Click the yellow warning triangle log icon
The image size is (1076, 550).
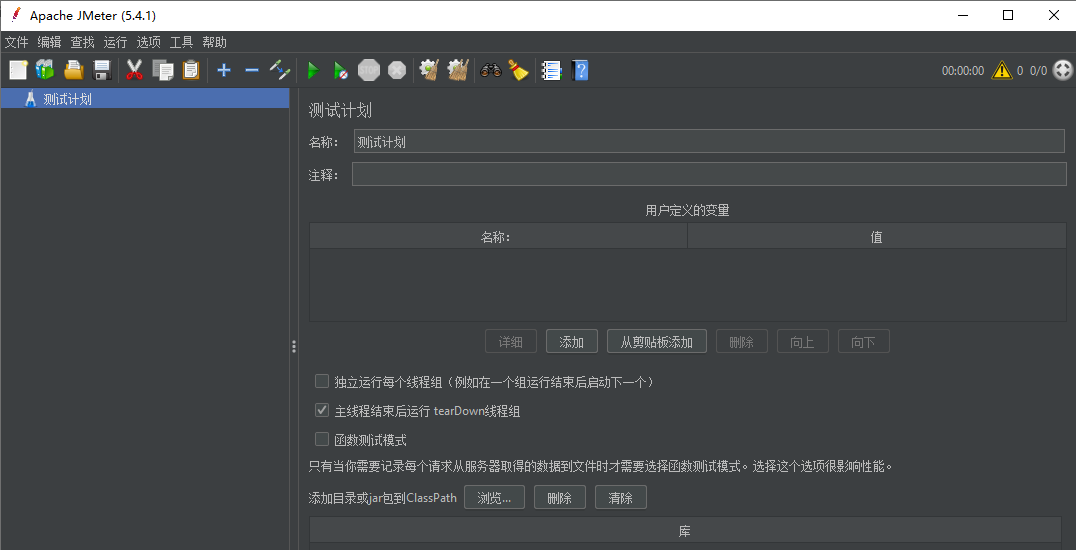click(x=1001, y=70)
